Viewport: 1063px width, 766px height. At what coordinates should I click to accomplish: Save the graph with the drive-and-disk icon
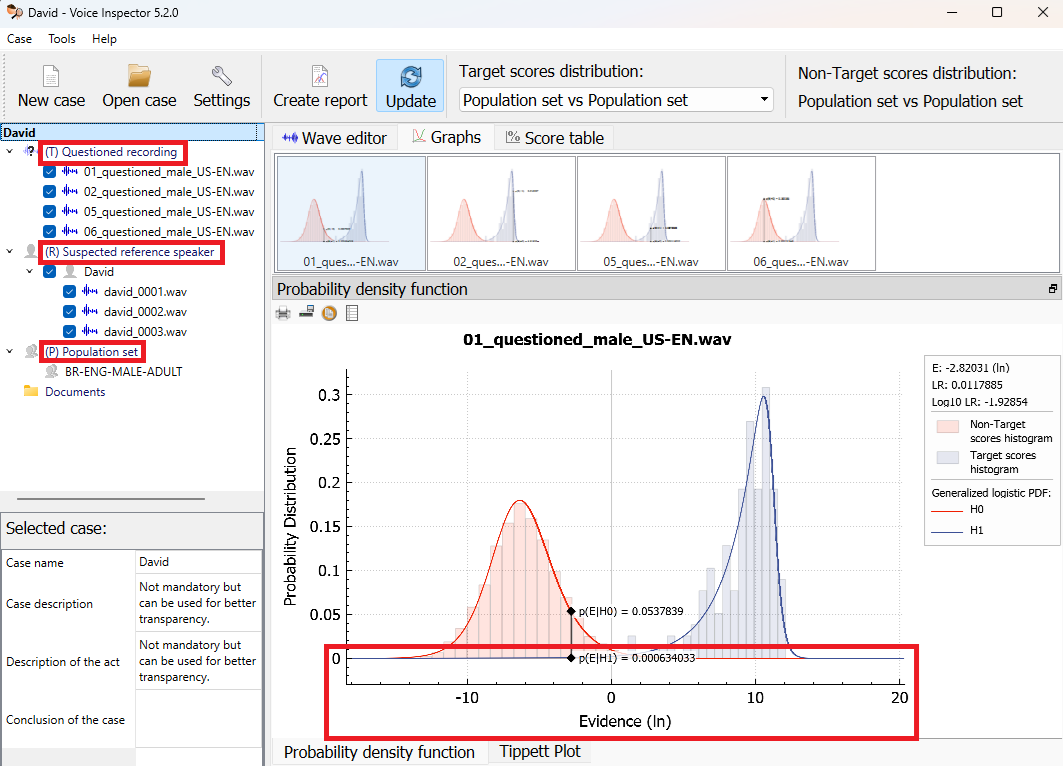tap(306, 313)
